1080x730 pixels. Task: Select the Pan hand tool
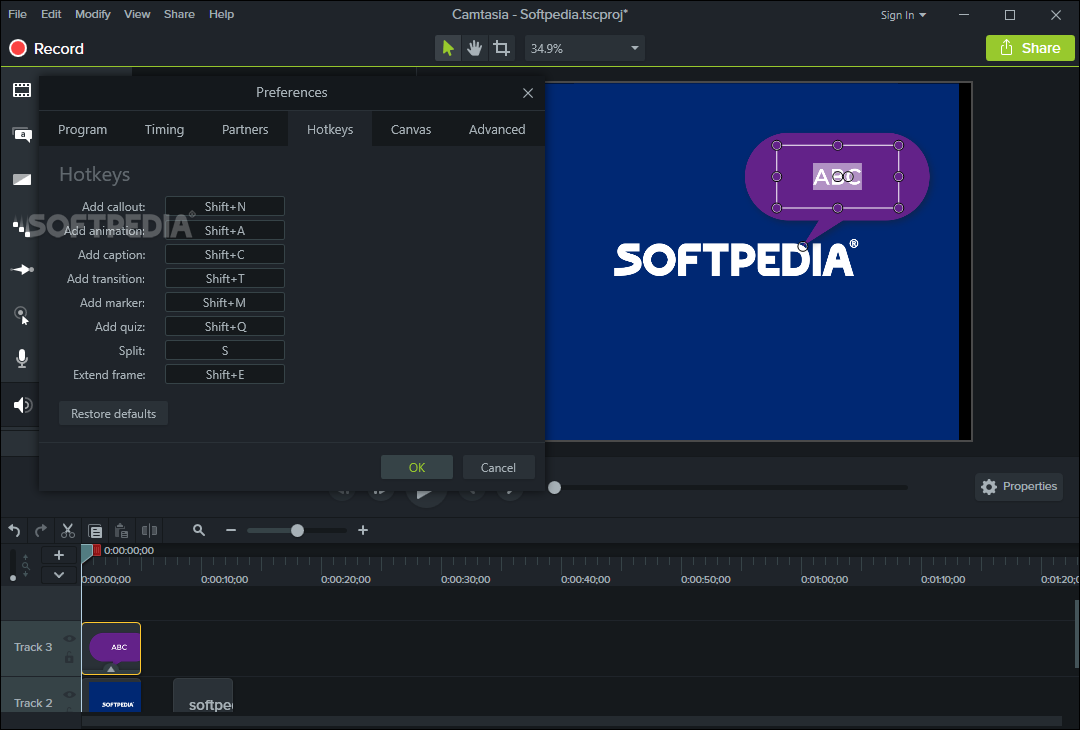[x=475, y=48]
